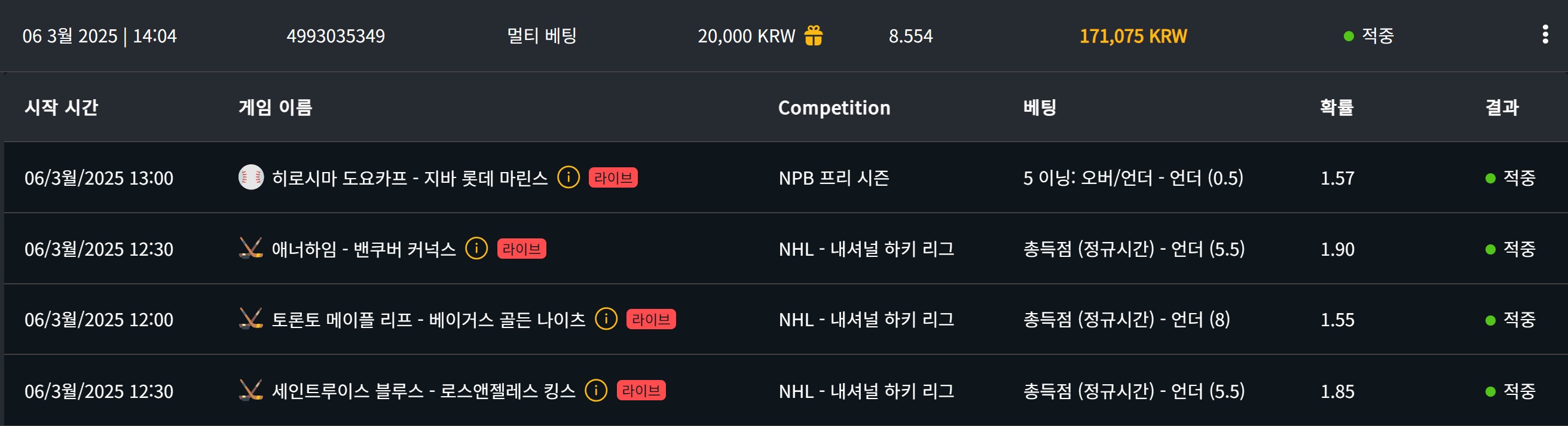
Task: Click the 라이브 badge on the 토론토 row
Action: coord(652,319)
